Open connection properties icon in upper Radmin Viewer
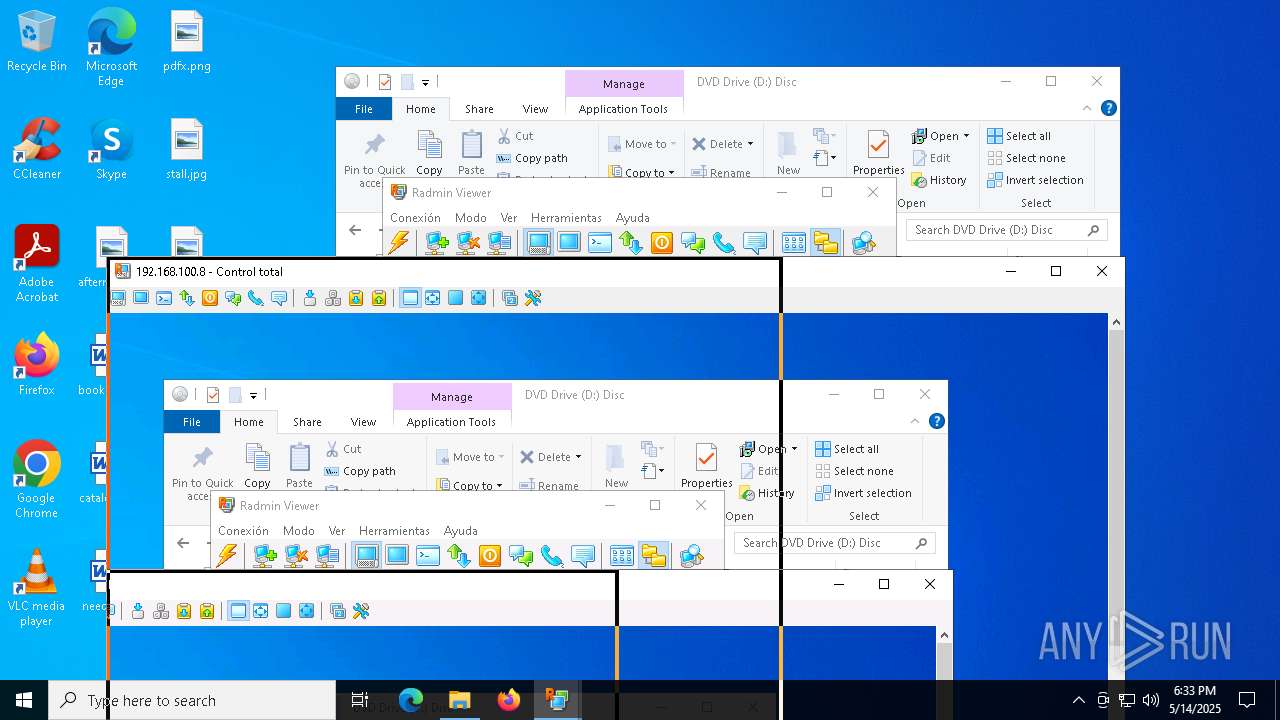This screenshot has height=720, width=1280. point(499,242)
